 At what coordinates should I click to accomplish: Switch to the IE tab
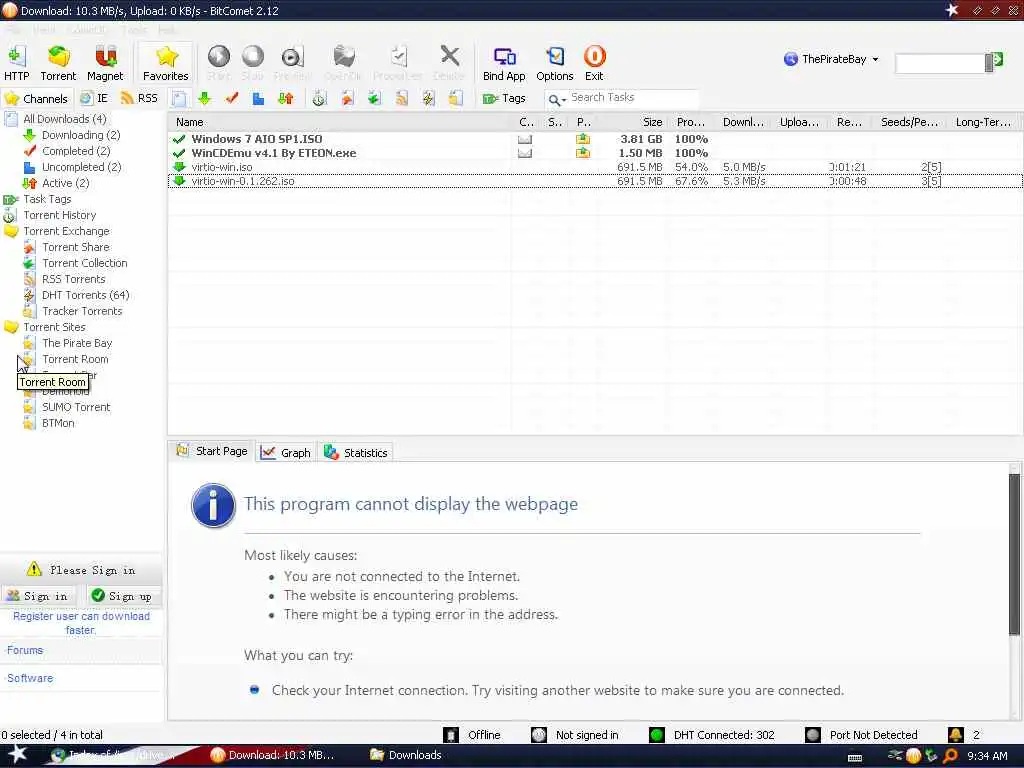tap(94, 99)
